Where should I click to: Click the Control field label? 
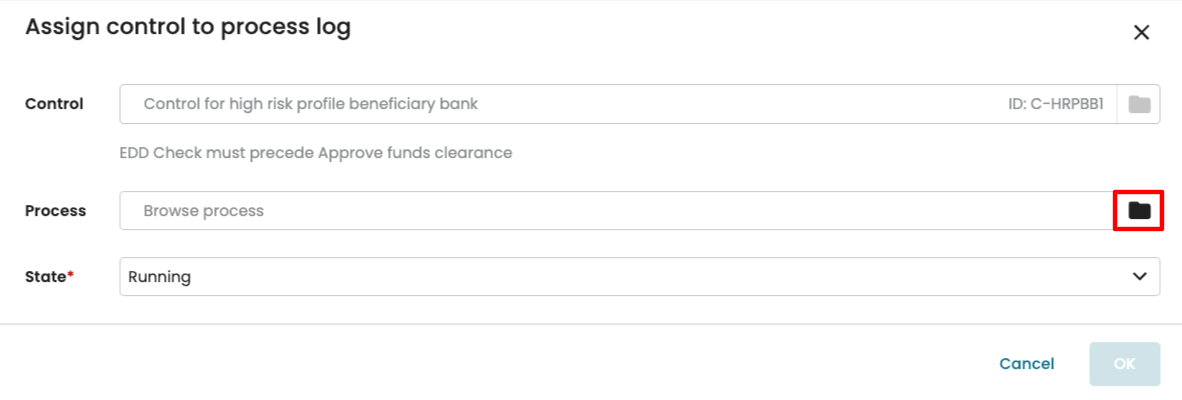tap(54, 104)
